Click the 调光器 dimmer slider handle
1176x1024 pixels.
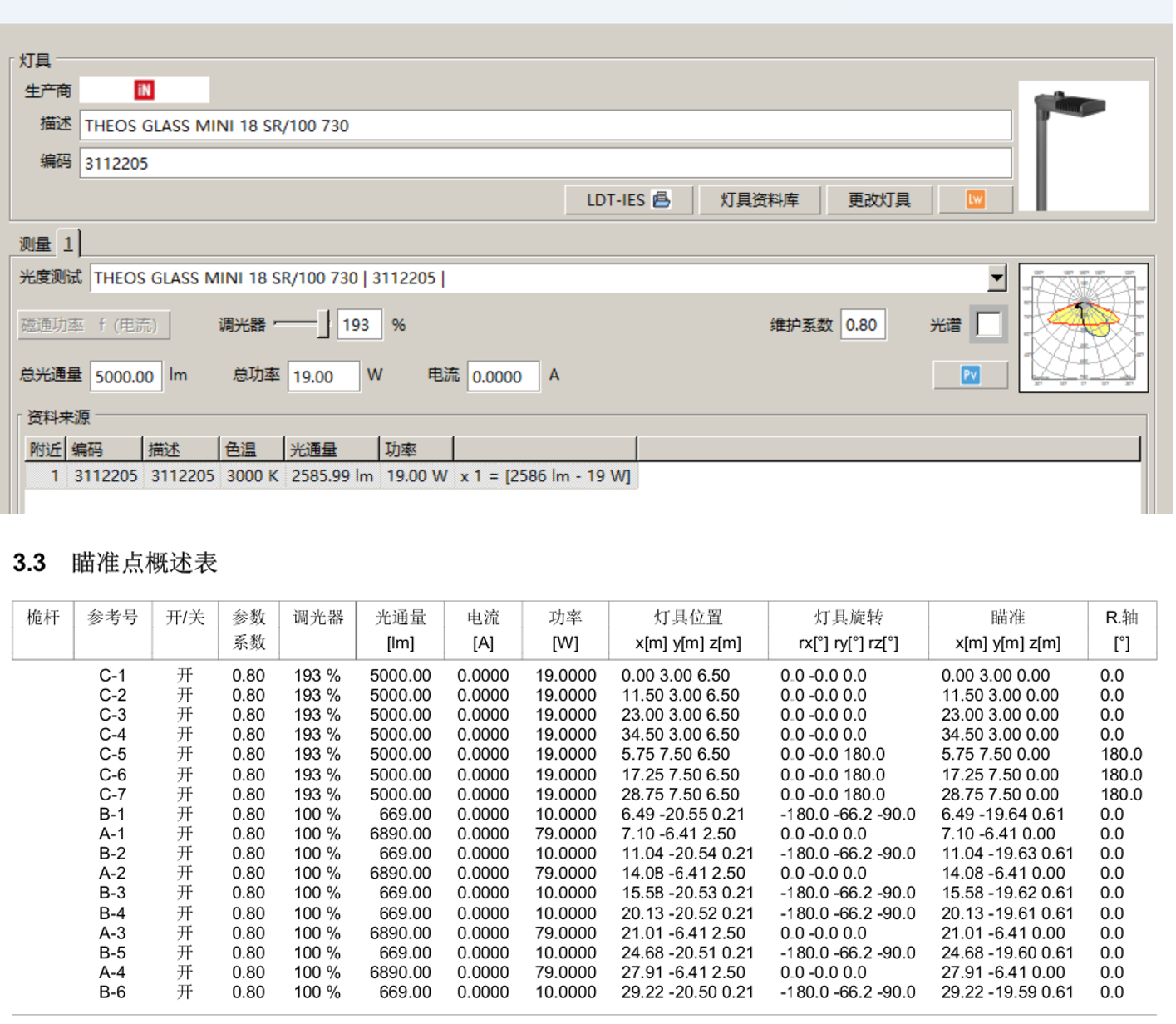click(322, 324)
